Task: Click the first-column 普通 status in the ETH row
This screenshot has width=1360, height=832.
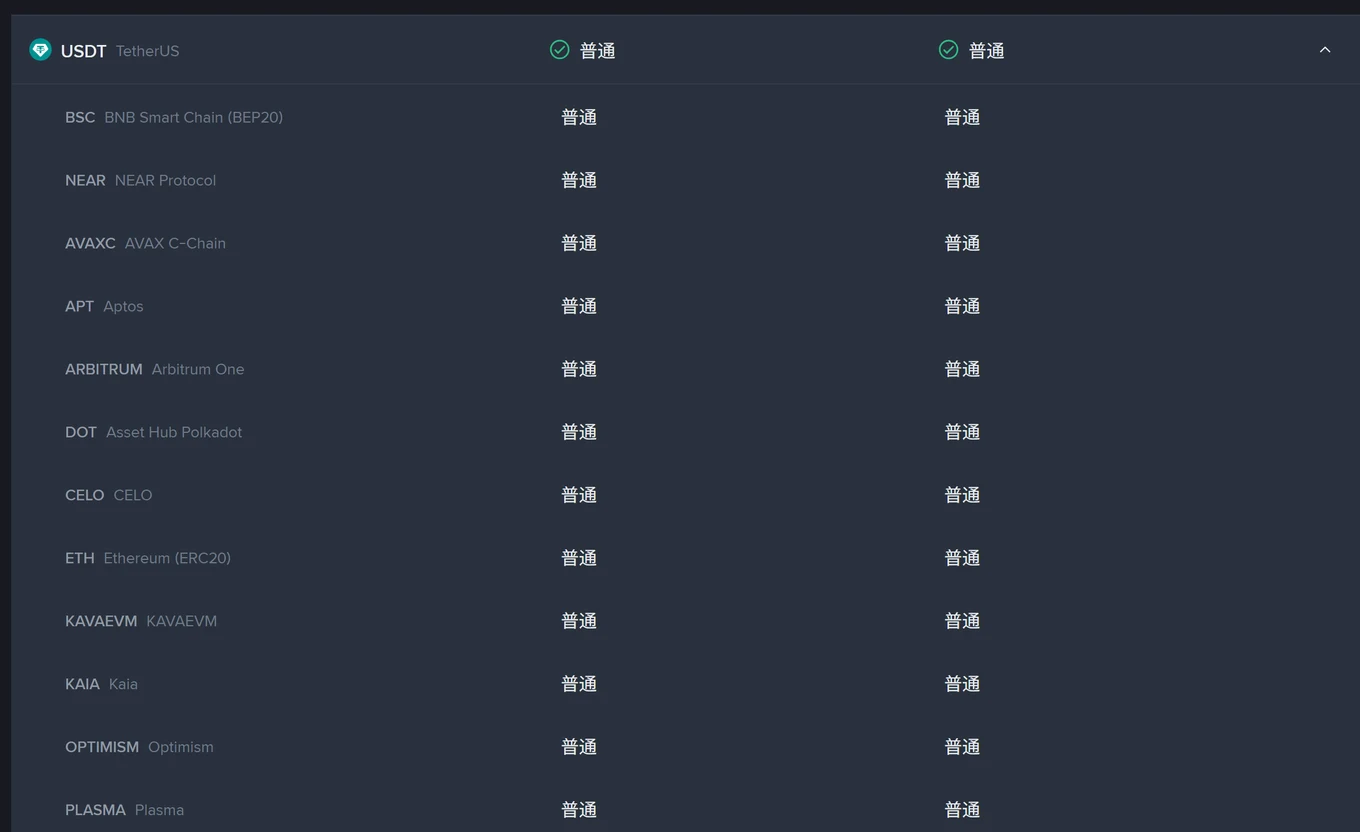Action: [x=579, y=558]
